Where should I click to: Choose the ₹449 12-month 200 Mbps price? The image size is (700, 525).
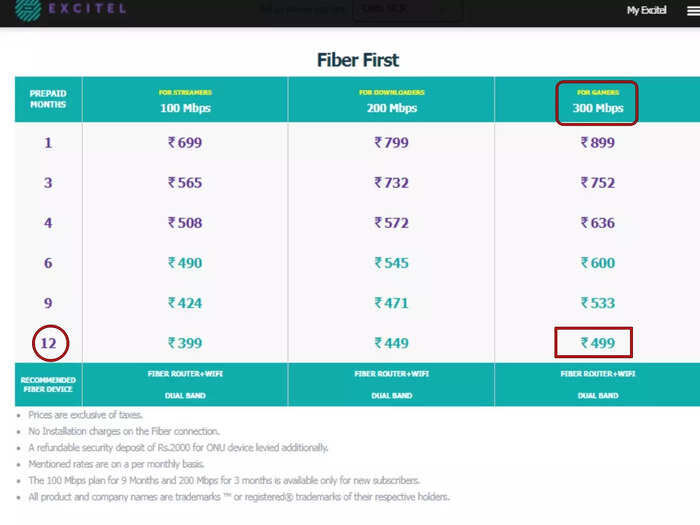tap(392, 343)
